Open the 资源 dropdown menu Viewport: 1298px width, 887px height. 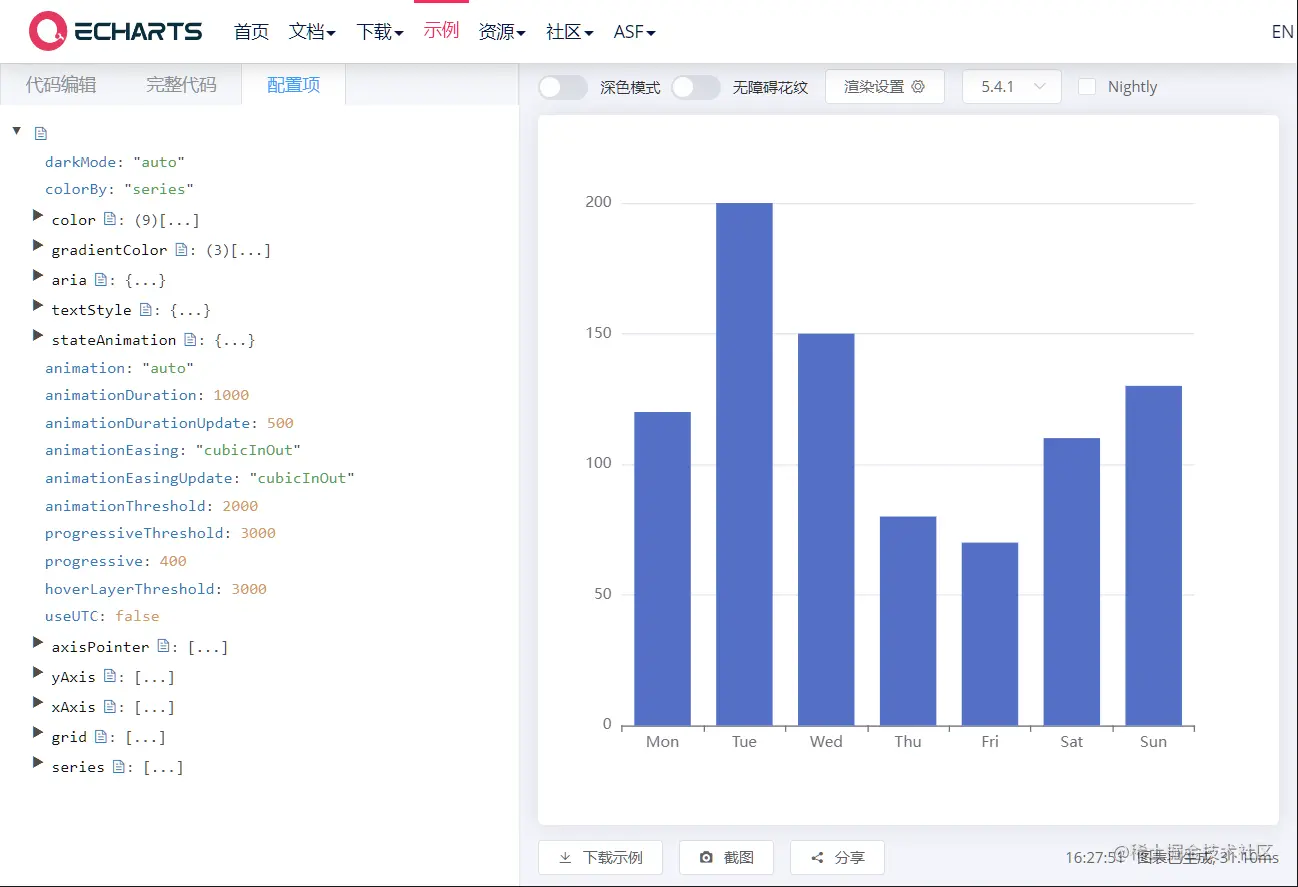point(502,32)
